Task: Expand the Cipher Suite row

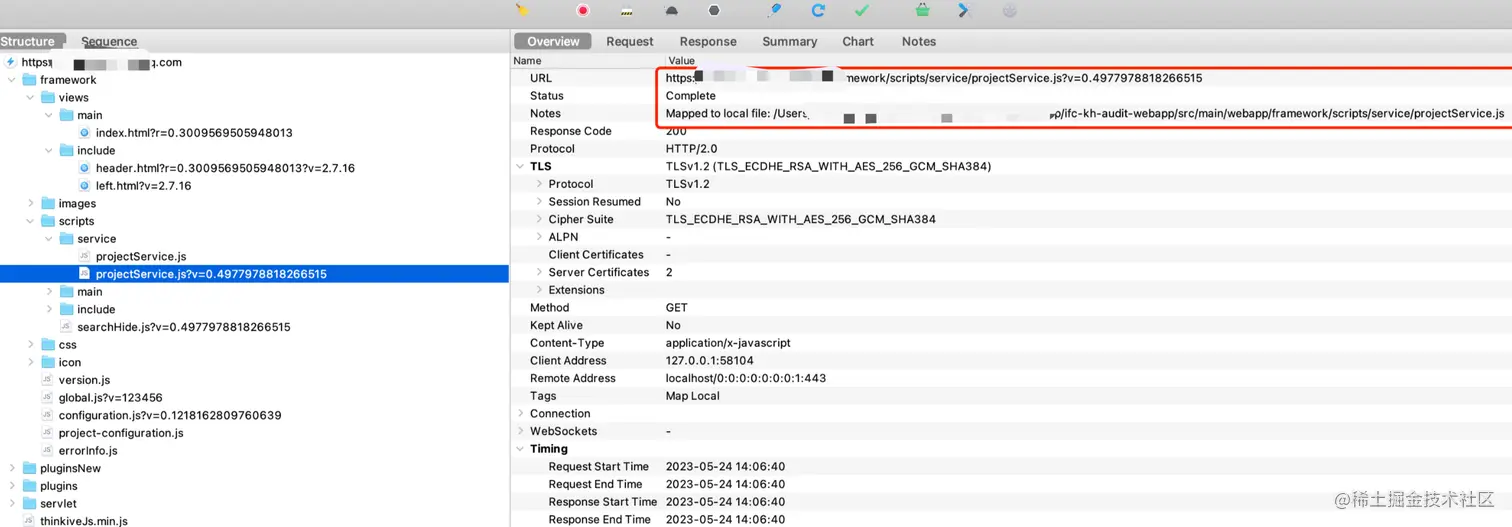Action: 540,219
